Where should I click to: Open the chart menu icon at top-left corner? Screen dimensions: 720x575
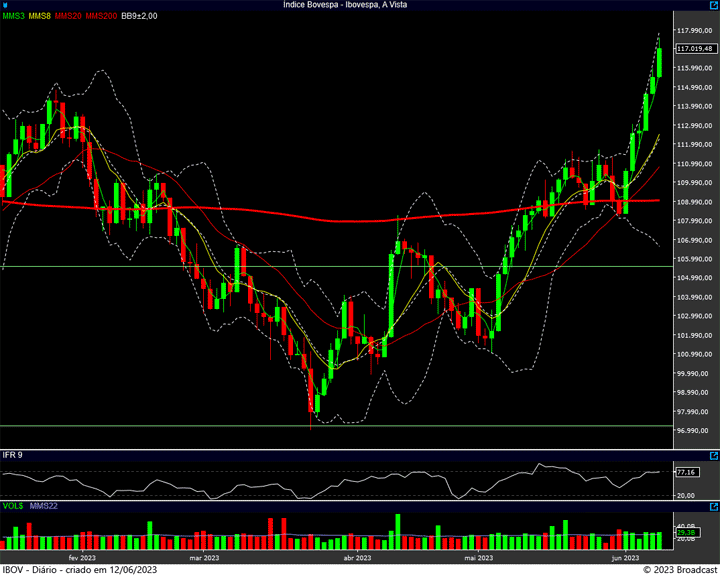pos(5,5)
